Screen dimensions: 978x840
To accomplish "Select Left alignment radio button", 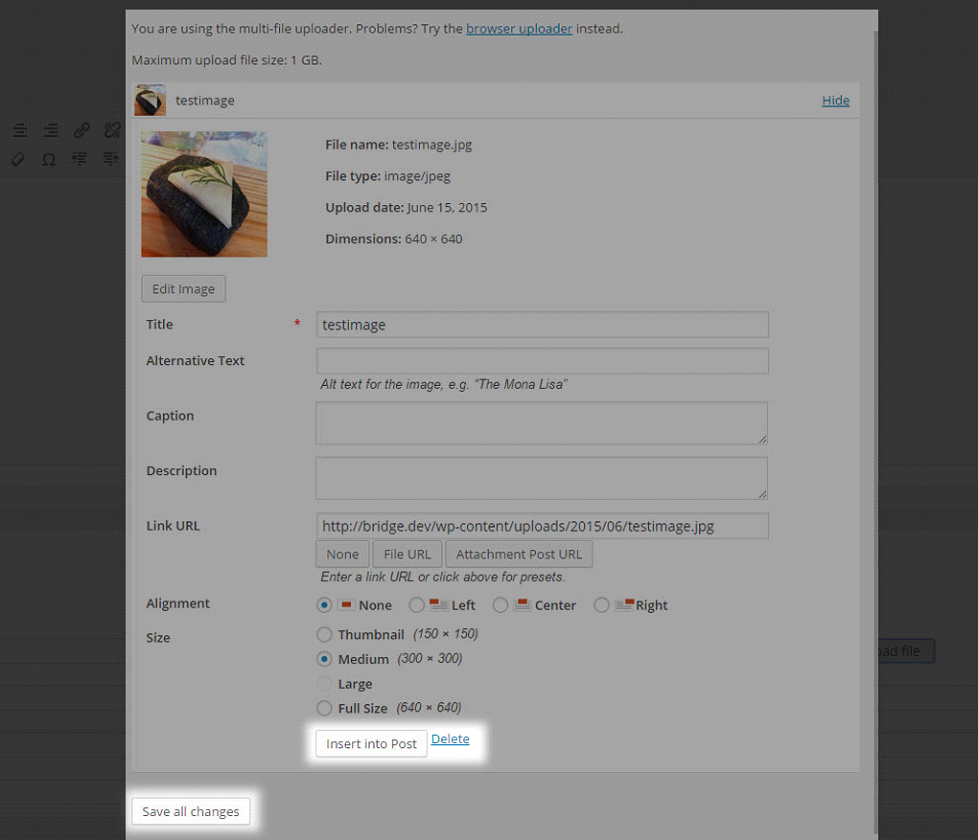I will pos(415,605).
